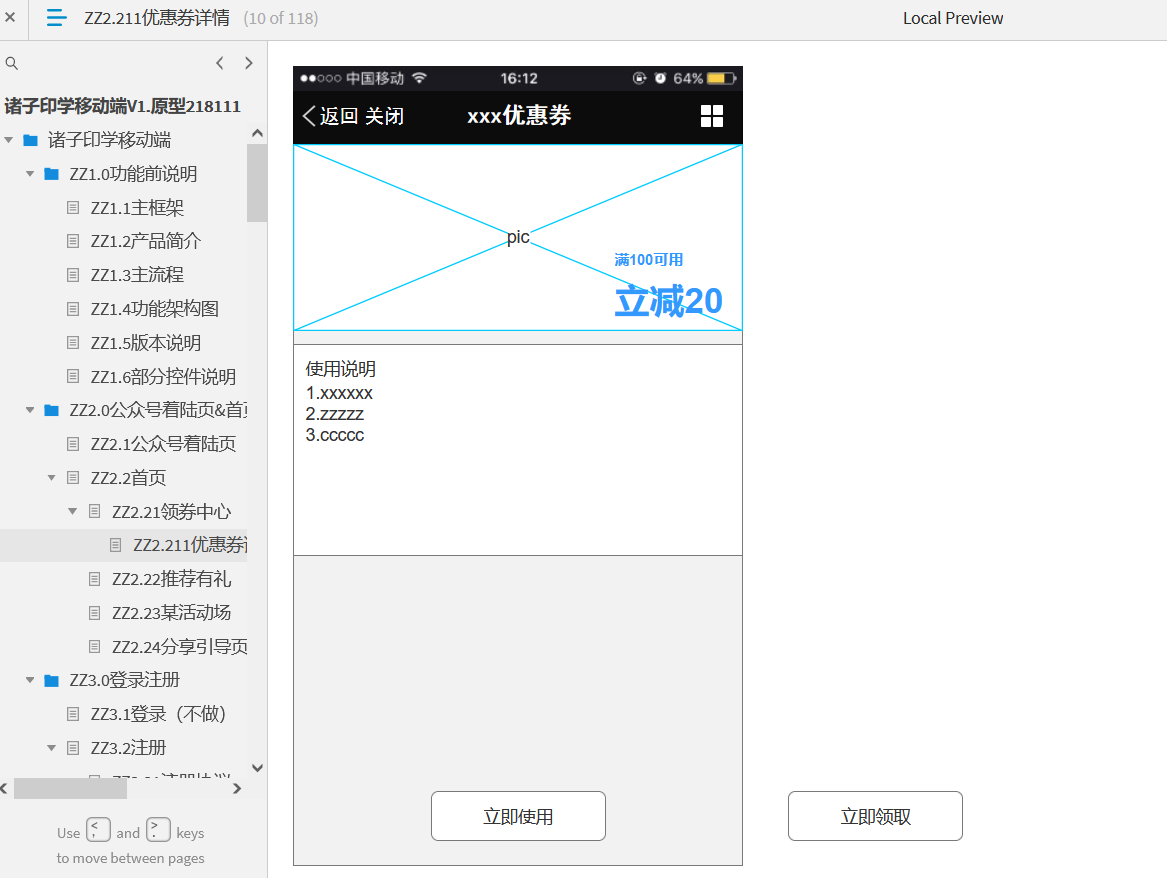Click the 满100可用 label

[648, 260]
